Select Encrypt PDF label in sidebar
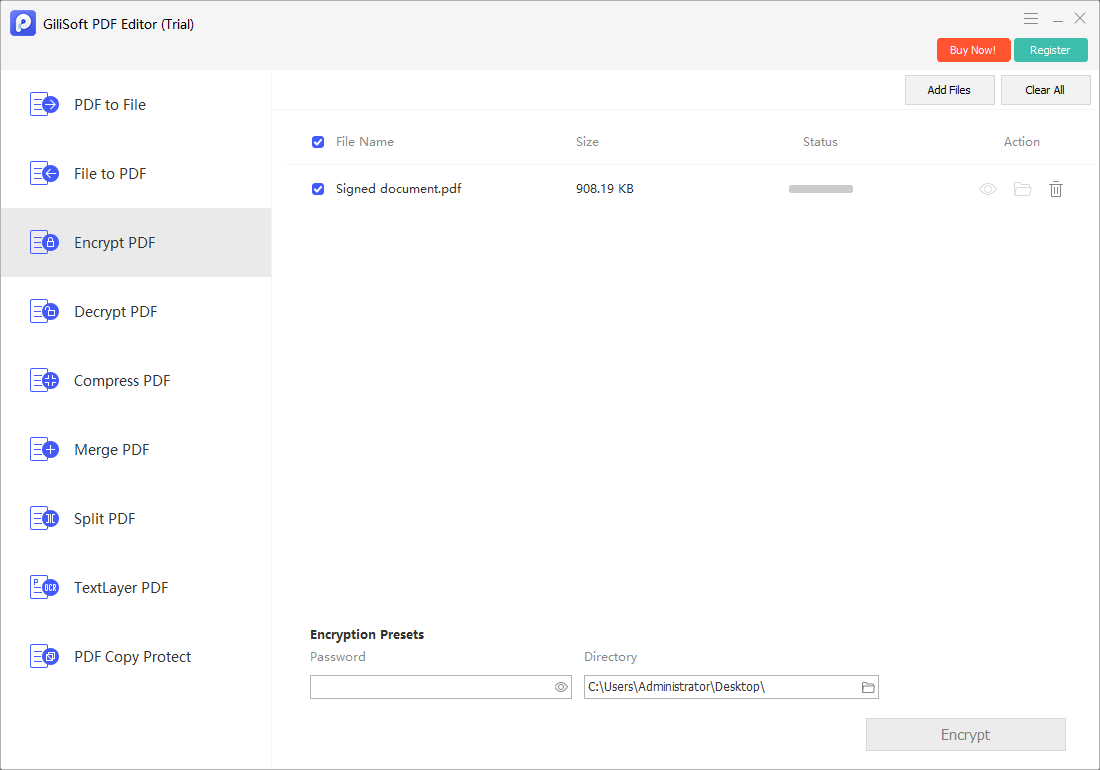The width and height of the screenshot is (1100, 770). coord(115,243)
